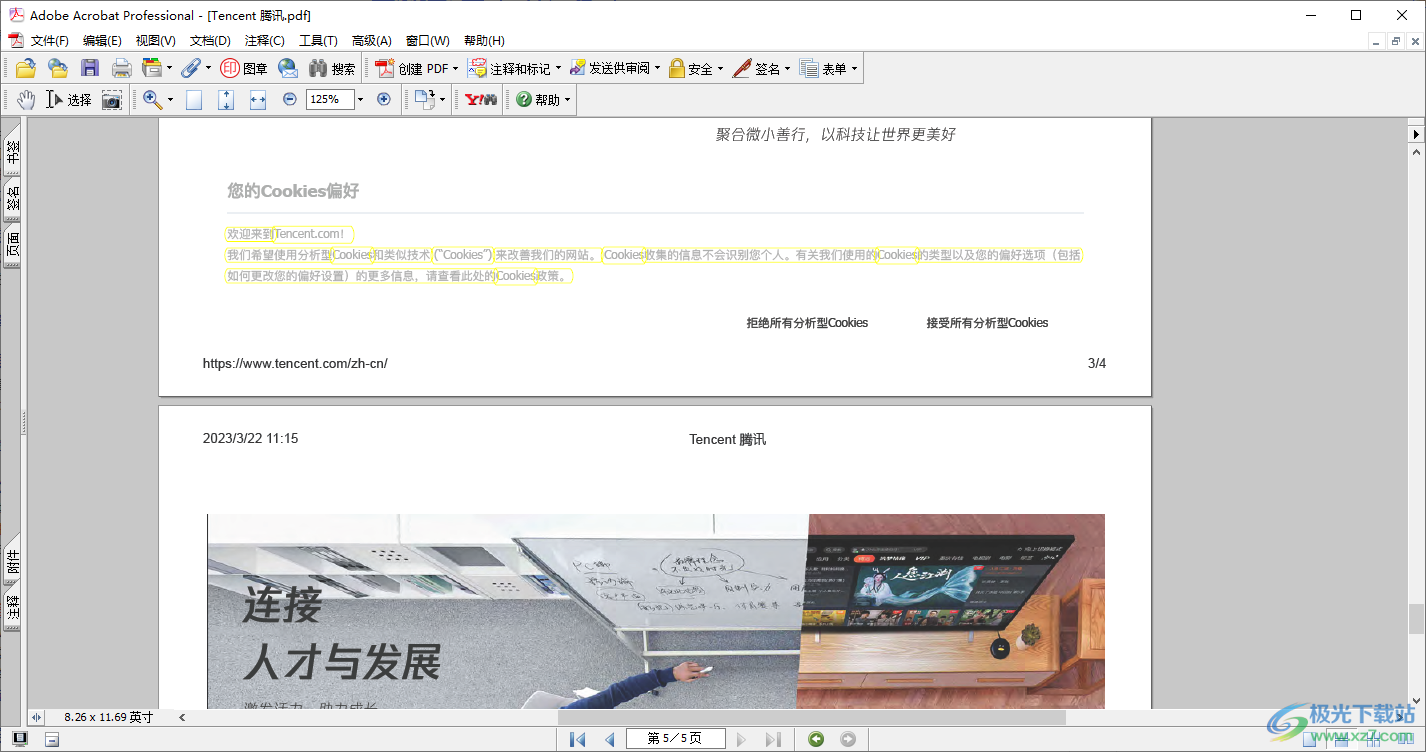Click the organizer icon in the toolbar

152,68
